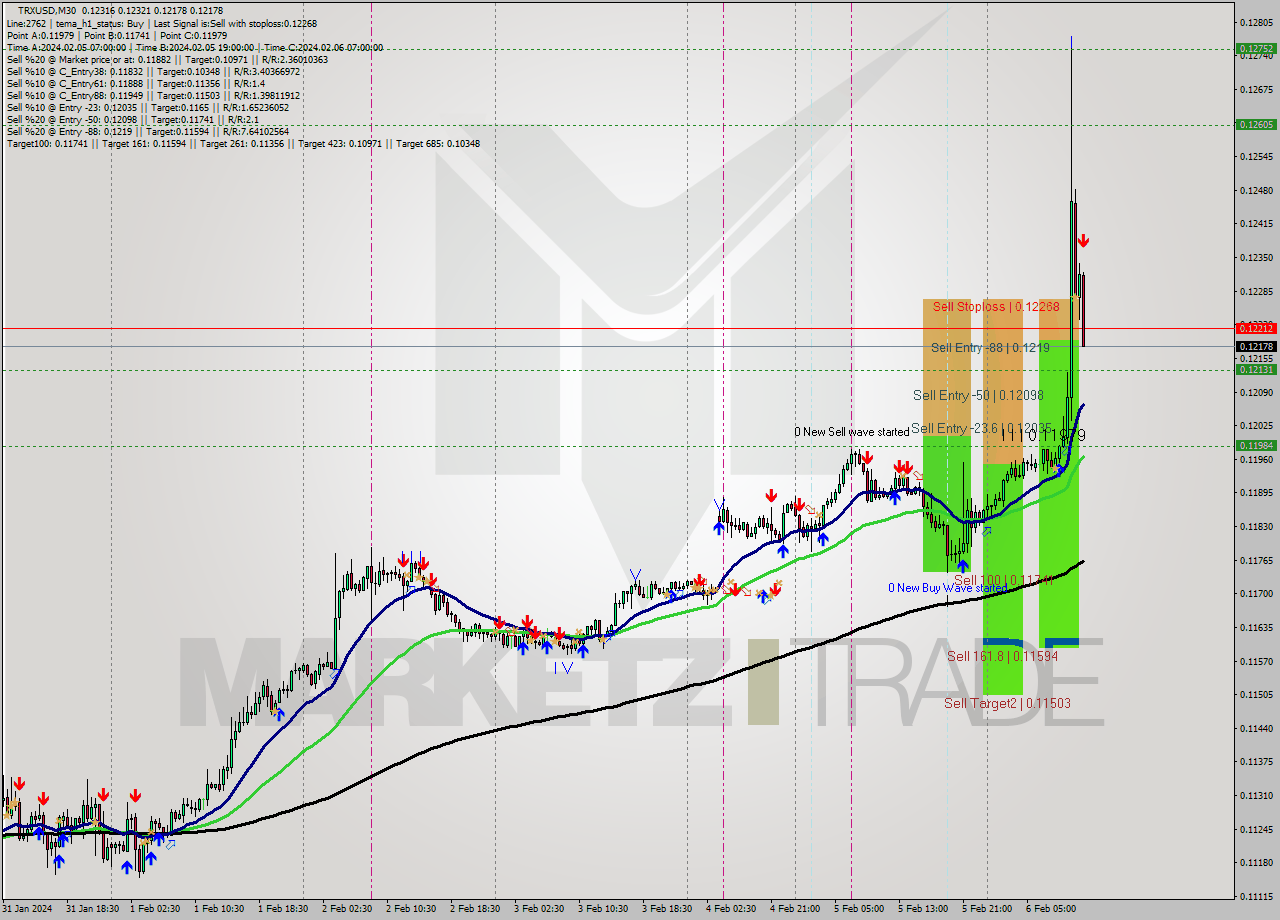Viewport: 1280px width, 920px height.
Task: Click the green 0.12752 price level tag
Action: point(1256,48)
